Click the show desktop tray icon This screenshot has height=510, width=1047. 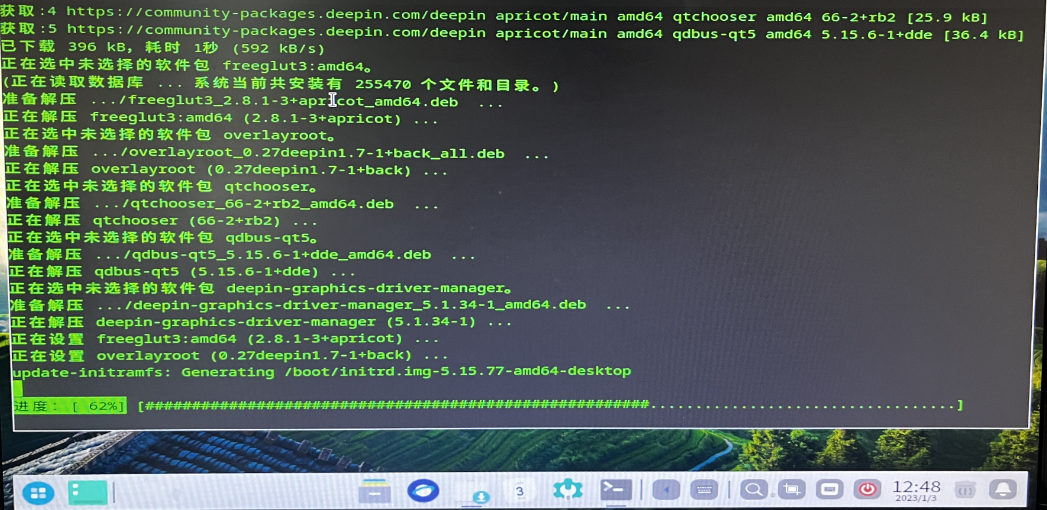(x=829, y=489)
